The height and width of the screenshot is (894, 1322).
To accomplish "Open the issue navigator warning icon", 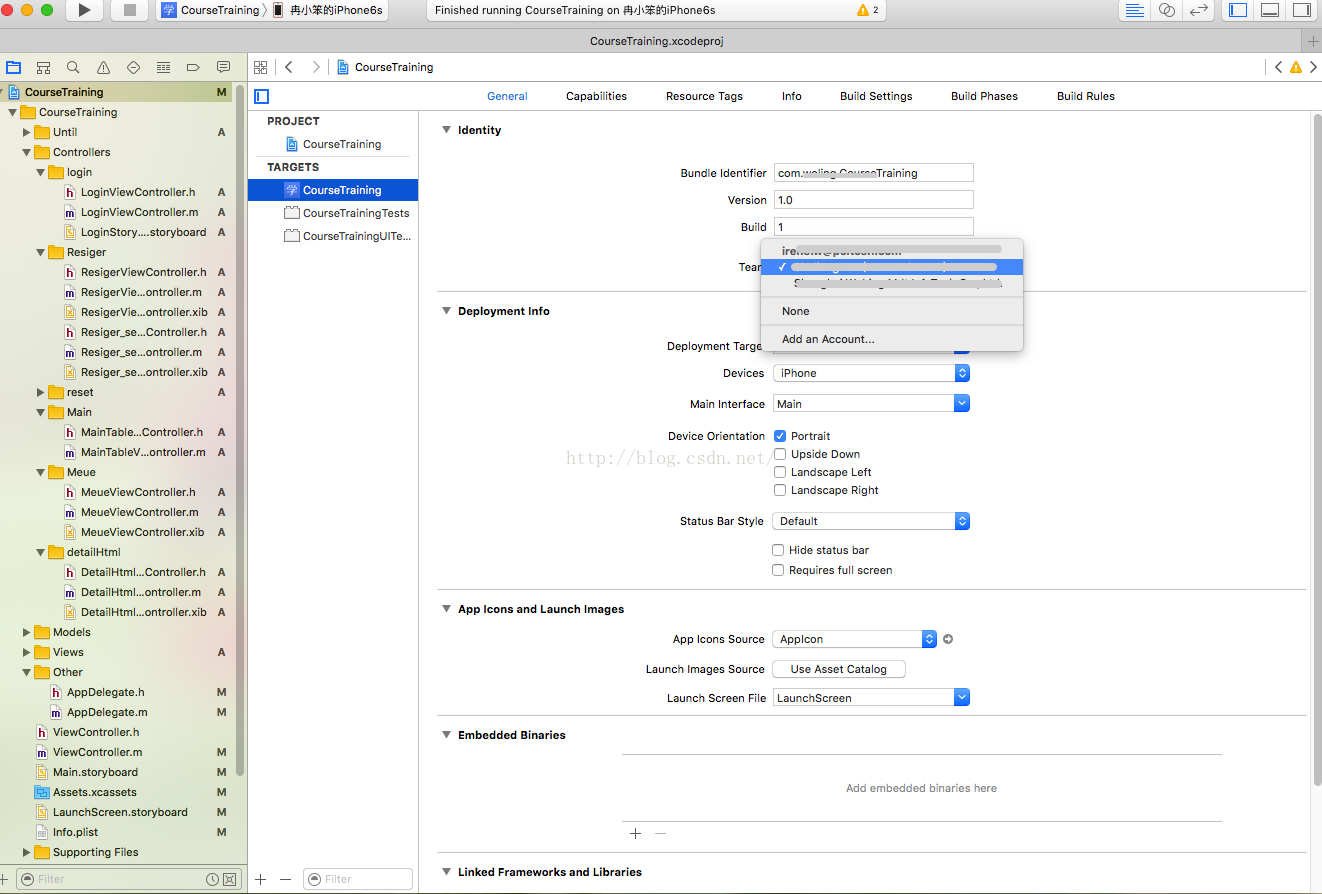I will (103, 67).
